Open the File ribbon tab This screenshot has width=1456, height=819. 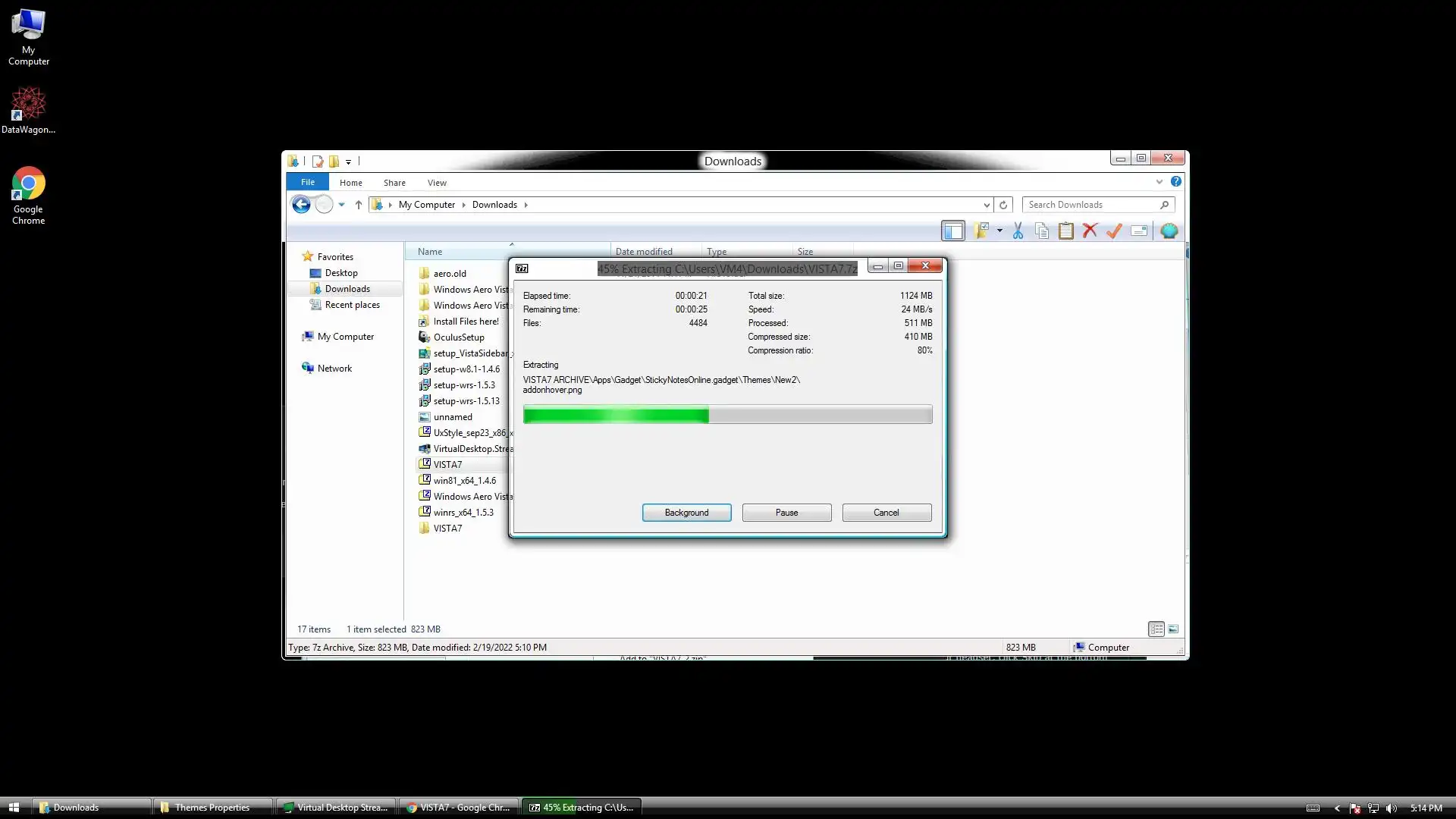(x=307, y=182)
